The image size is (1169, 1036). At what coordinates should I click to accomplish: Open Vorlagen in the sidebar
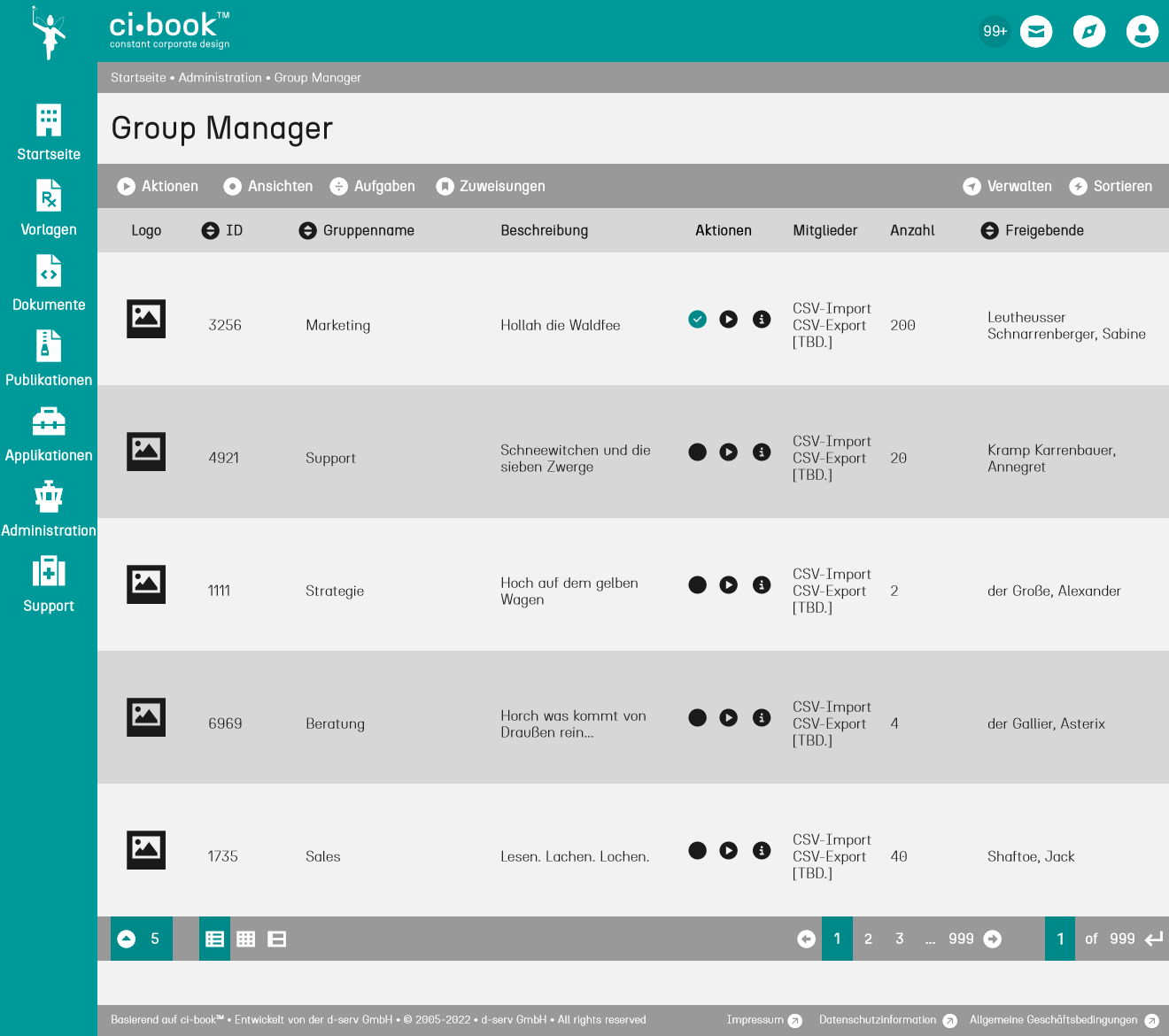[x=49, y=210]
